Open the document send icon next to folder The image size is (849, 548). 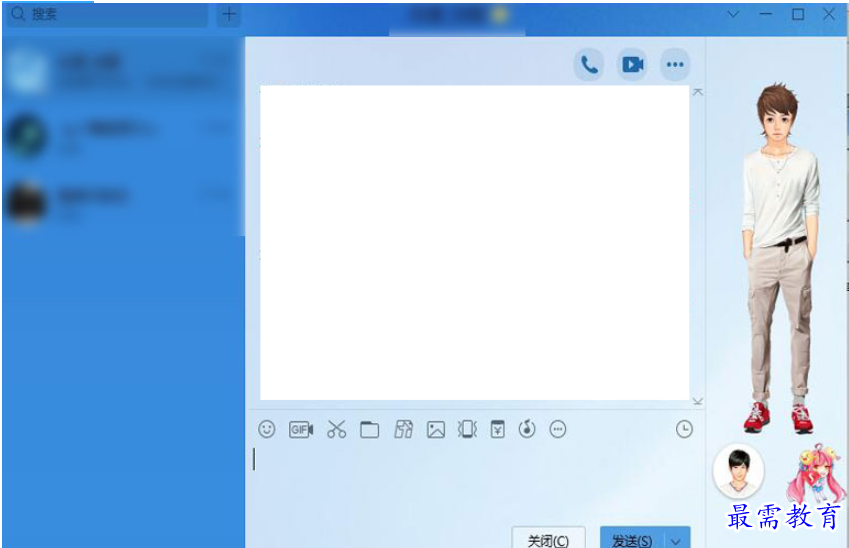tap(403, 429)
